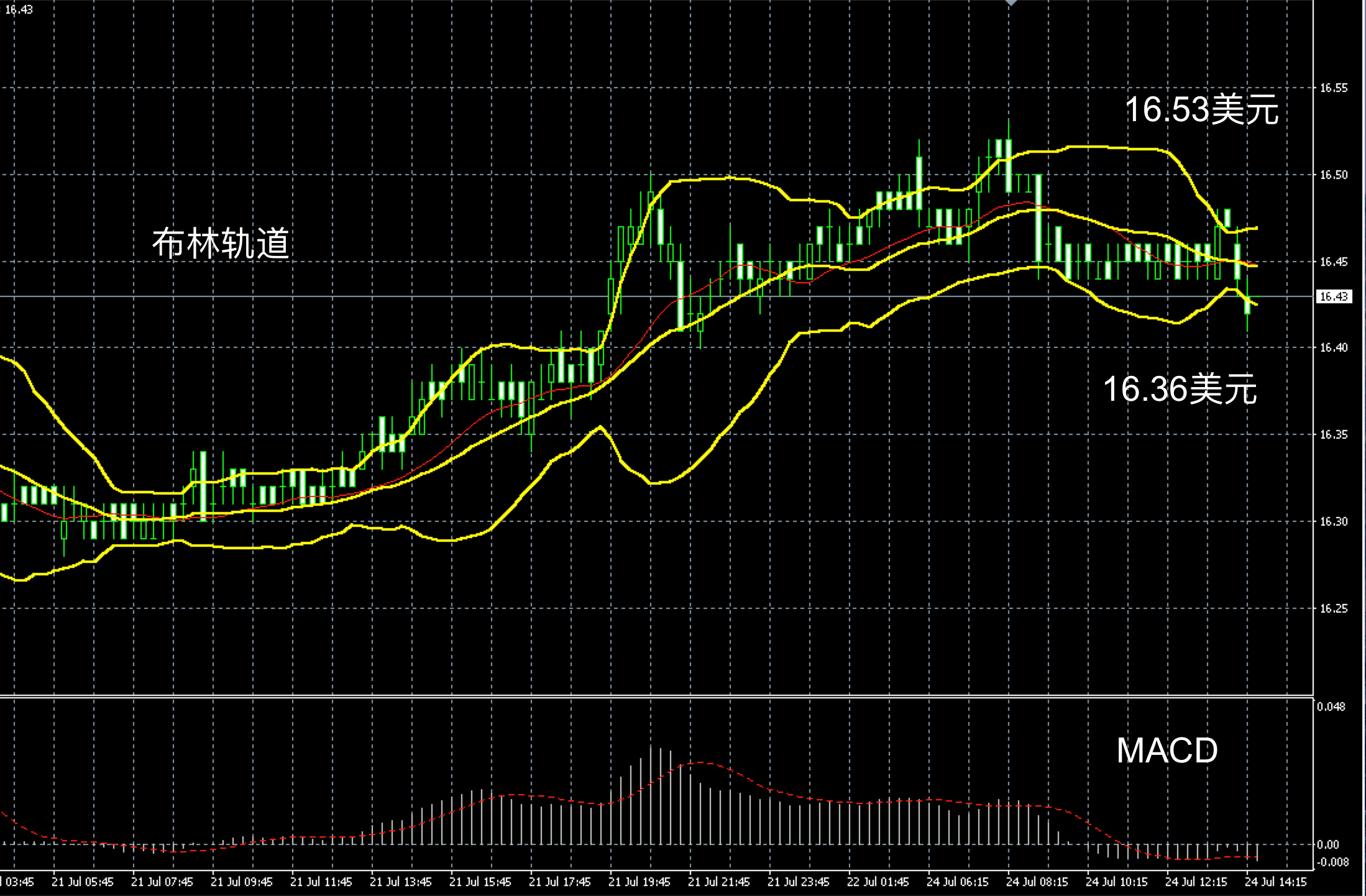This screenshot has width=1366, height=896.
Task: Select the 21 Jul 23:45 time label
Action: pos(799,882)
